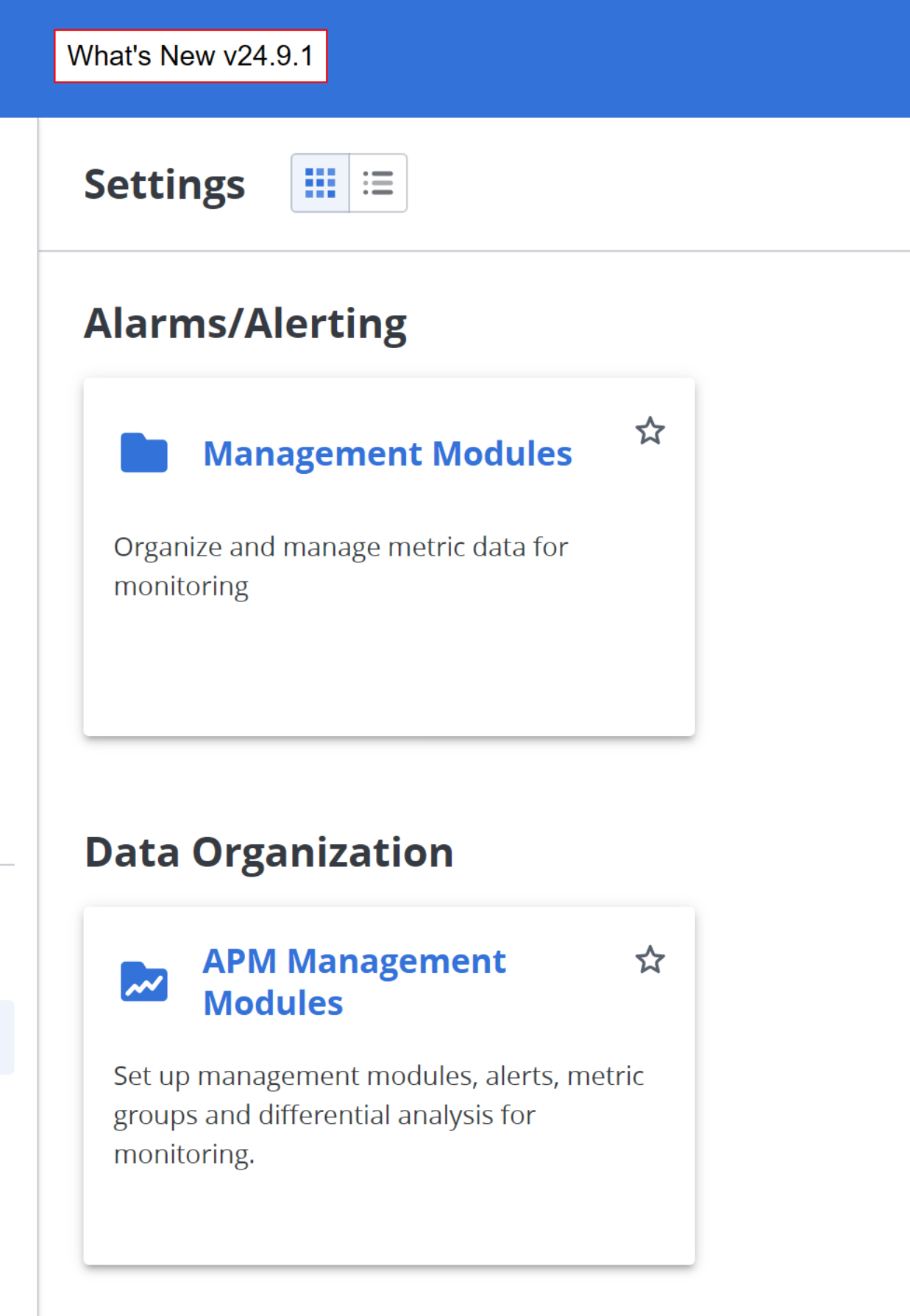The height and width of the screenshot is (1316, 910).
Task: Switch Settings to grid view
Action: pyautogui.click(x=320, y=183)
